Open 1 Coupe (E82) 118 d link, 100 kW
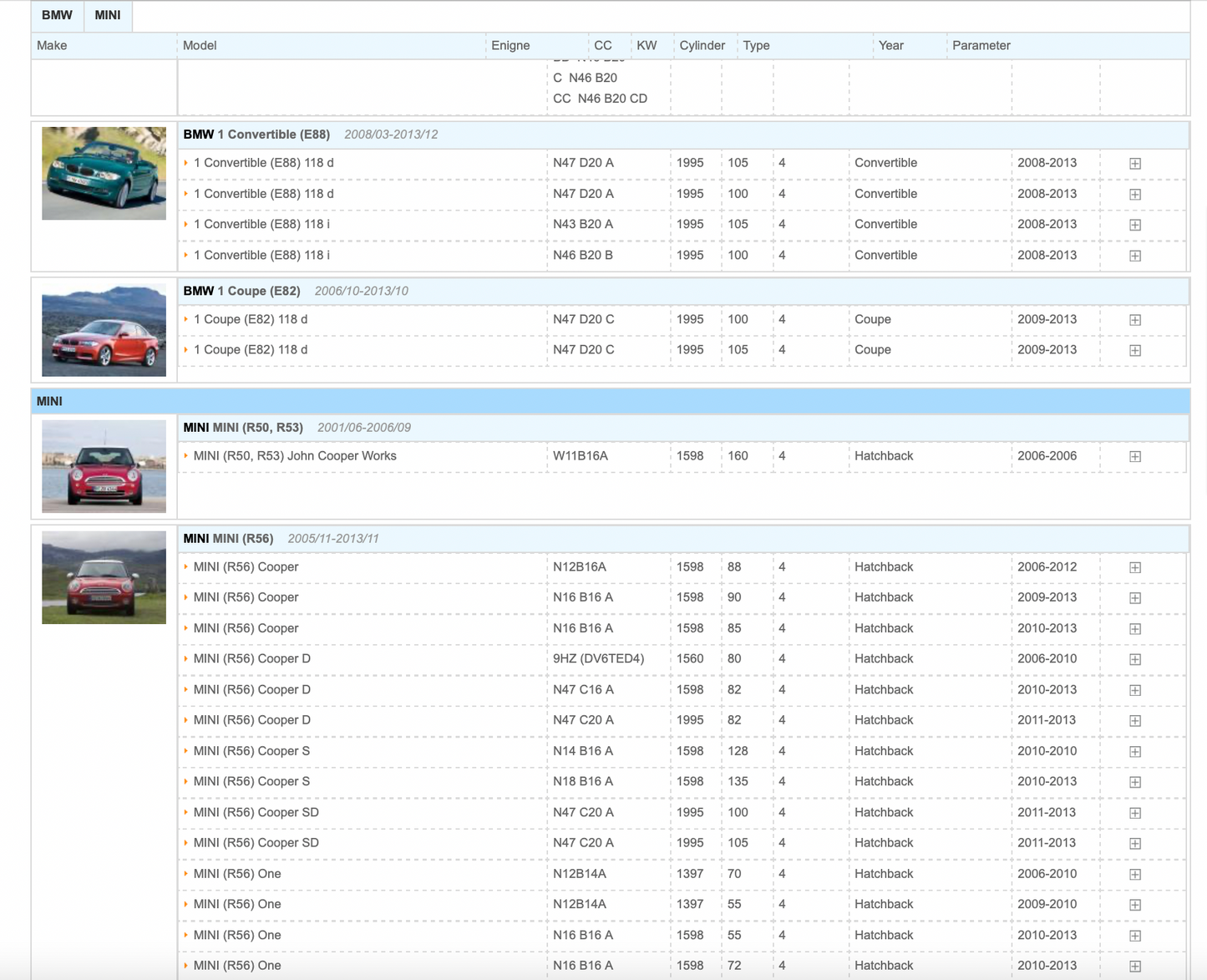This screenshot has width=1207, height=980. point(251,319)
